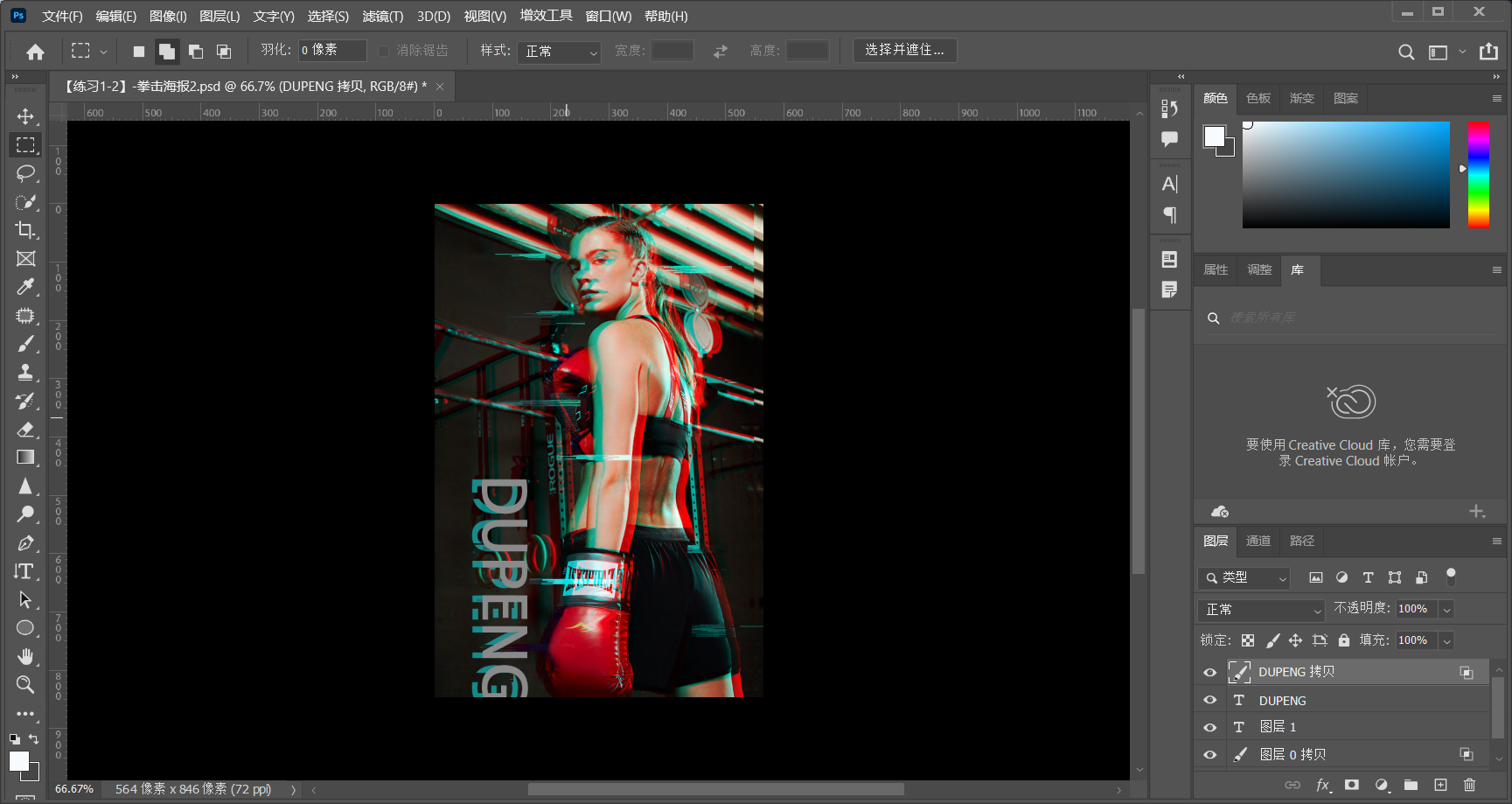Open the Paragraph panel icon

coord(1169,215)
